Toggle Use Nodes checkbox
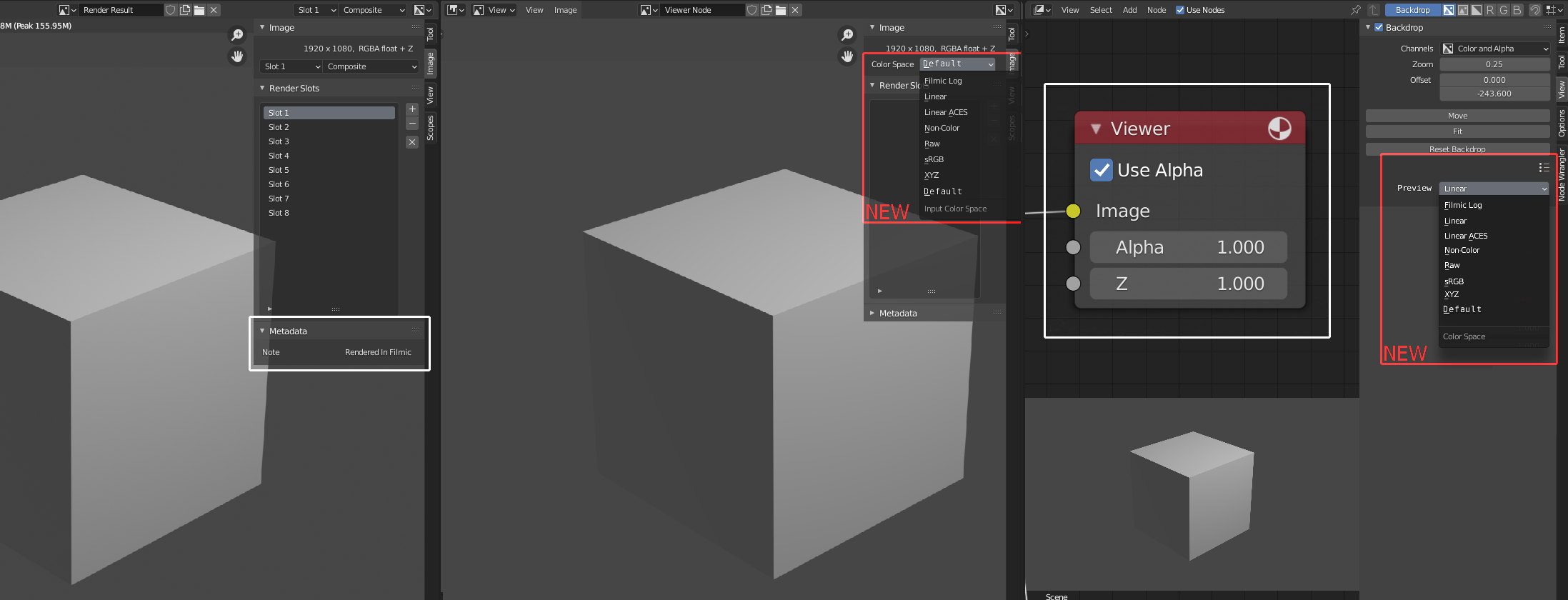The width and height of the screenshot is (1568, 600). pyautogui.click(x=1180, y=10)
